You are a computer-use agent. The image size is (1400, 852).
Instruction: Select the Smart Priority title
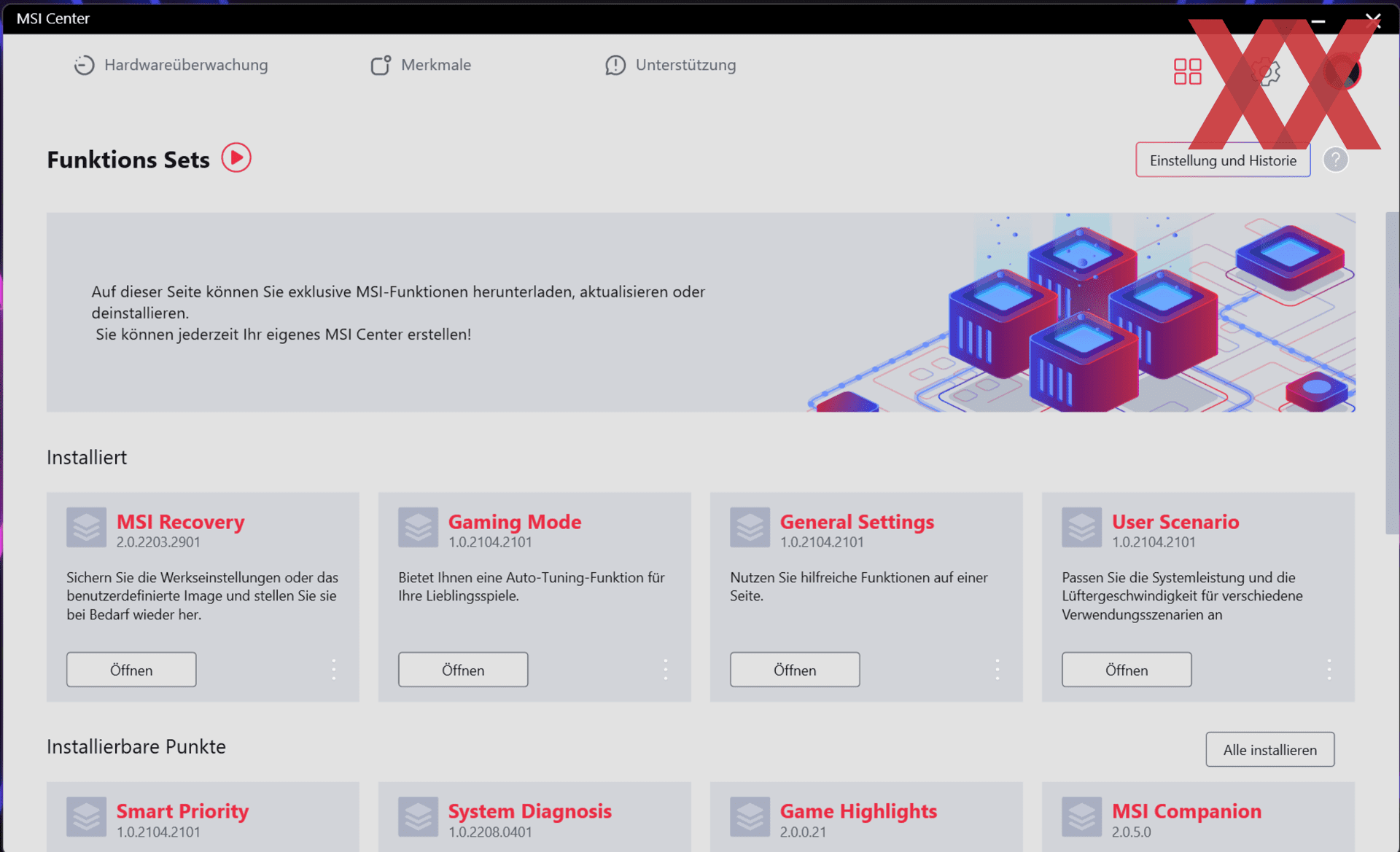pyautogui.click(x=182, y=811)
